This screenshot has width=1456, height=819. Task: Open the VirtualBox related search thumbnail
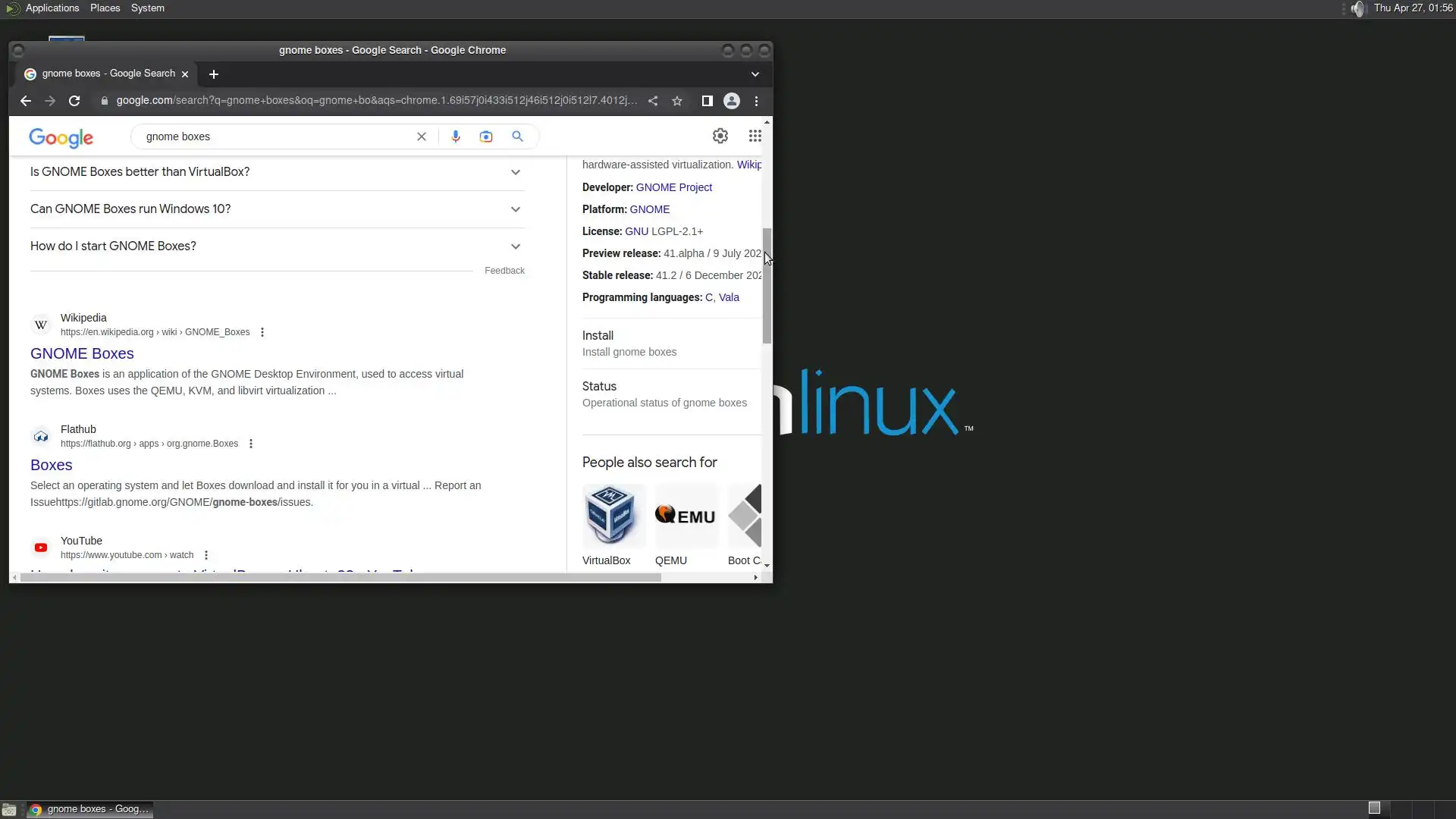pos(613,516)
